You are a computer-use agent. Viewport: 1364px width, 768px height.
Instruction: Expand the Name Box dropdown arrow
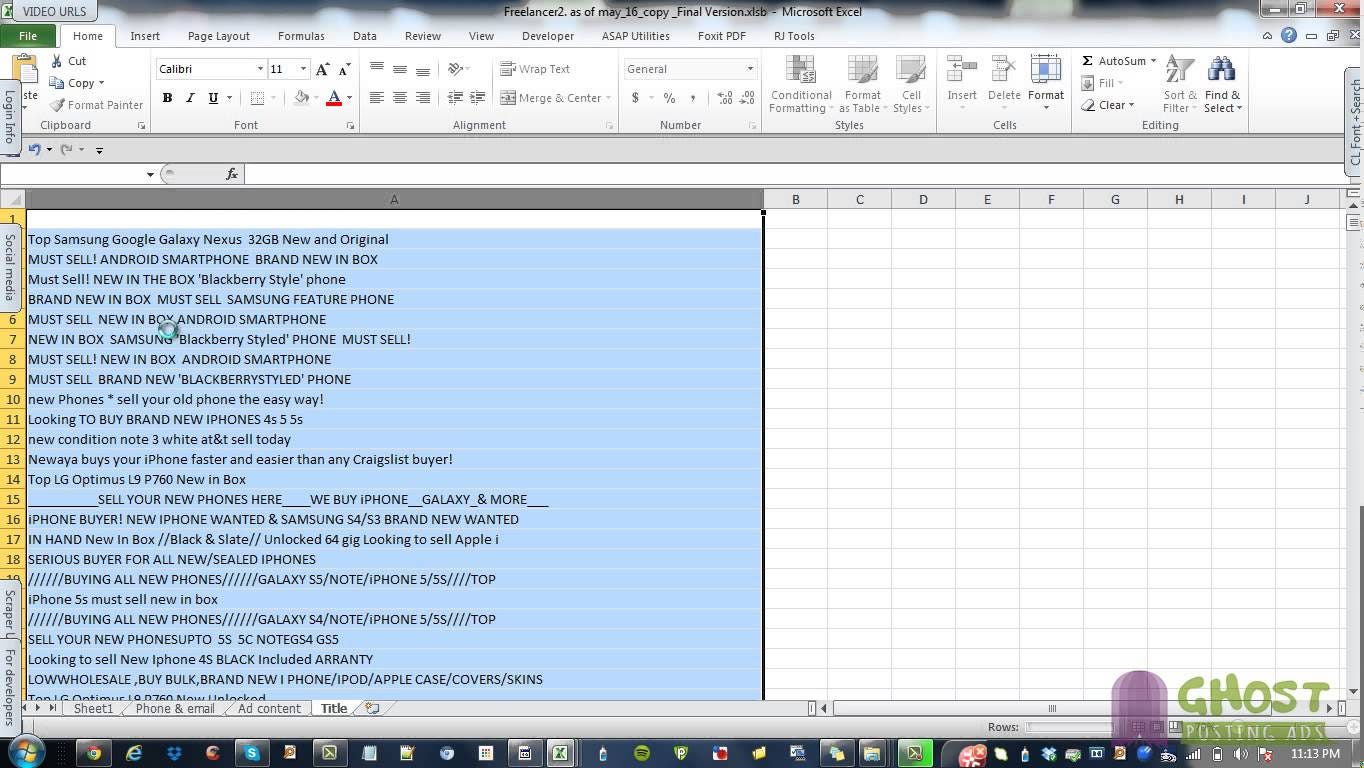pyautogui.click(x=150, y=174)
